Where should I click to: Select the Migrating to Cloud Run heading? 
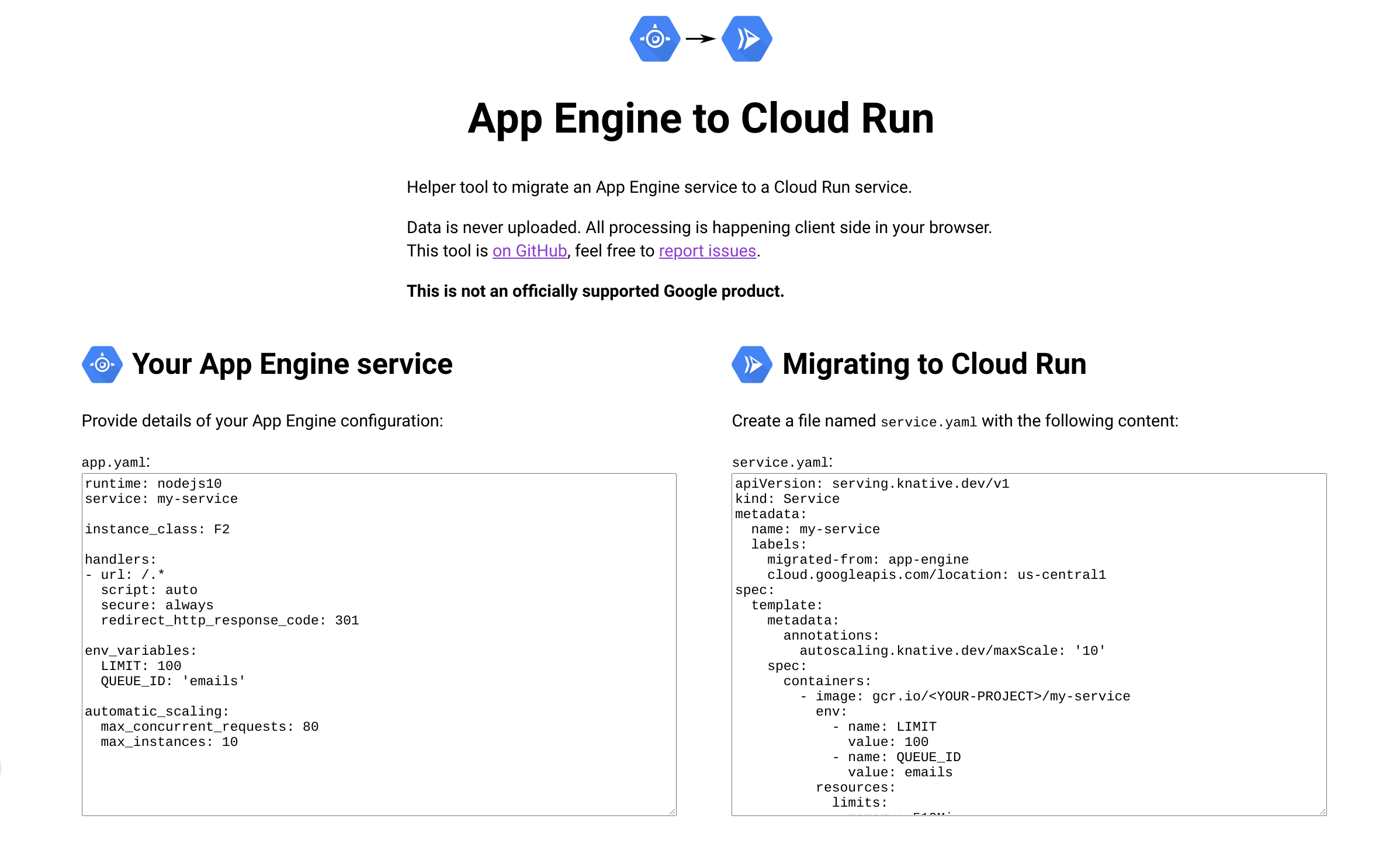(934, 364)
